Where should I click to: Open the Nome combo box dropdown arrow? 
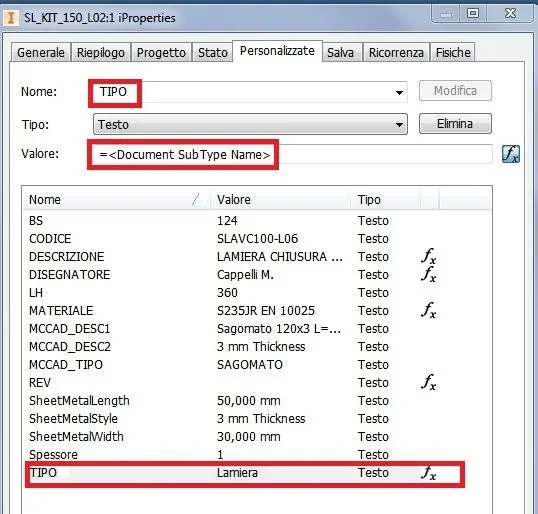[x=399, y=92]
